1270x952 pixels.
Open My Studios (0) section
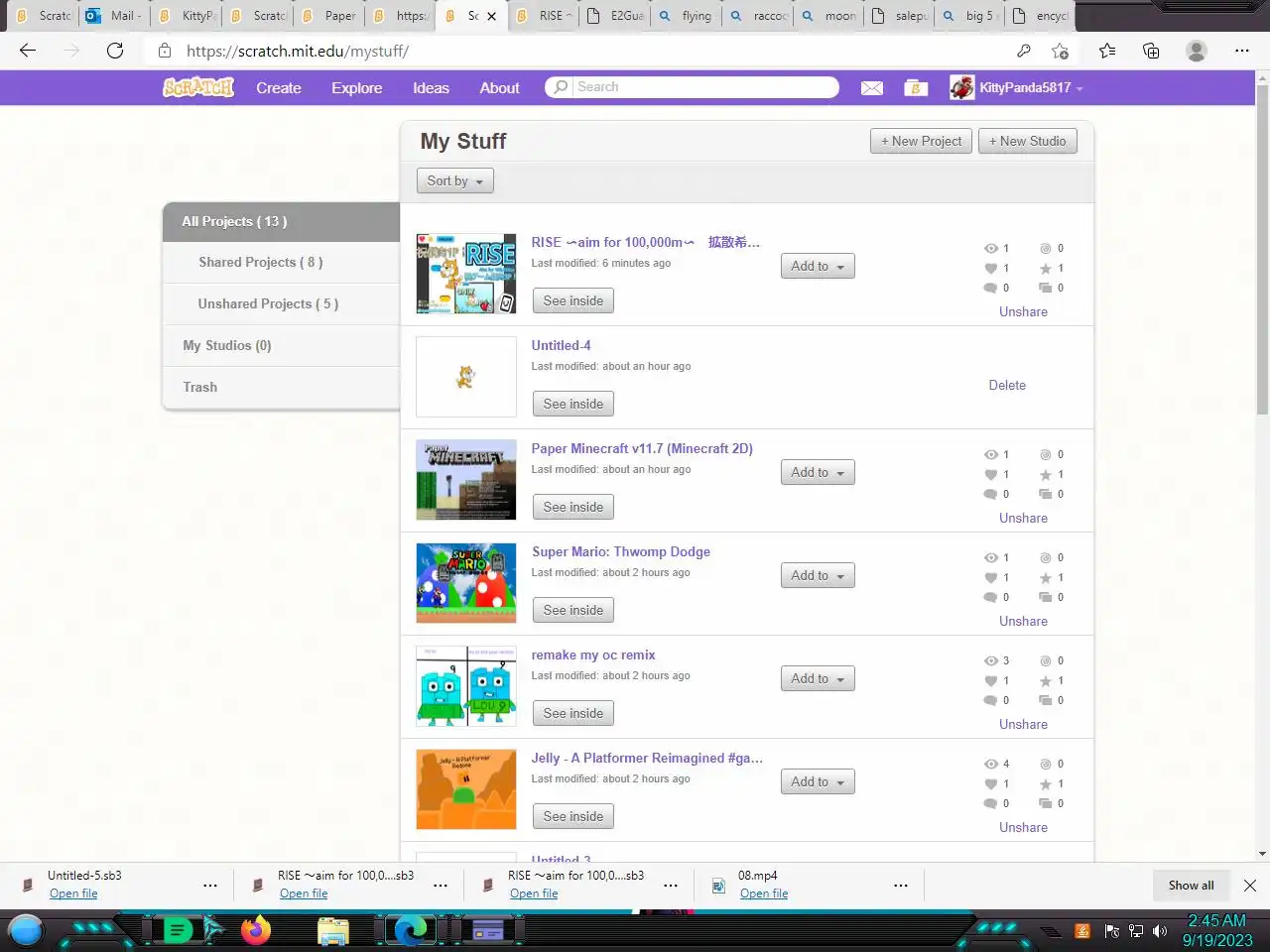[281, 345]
